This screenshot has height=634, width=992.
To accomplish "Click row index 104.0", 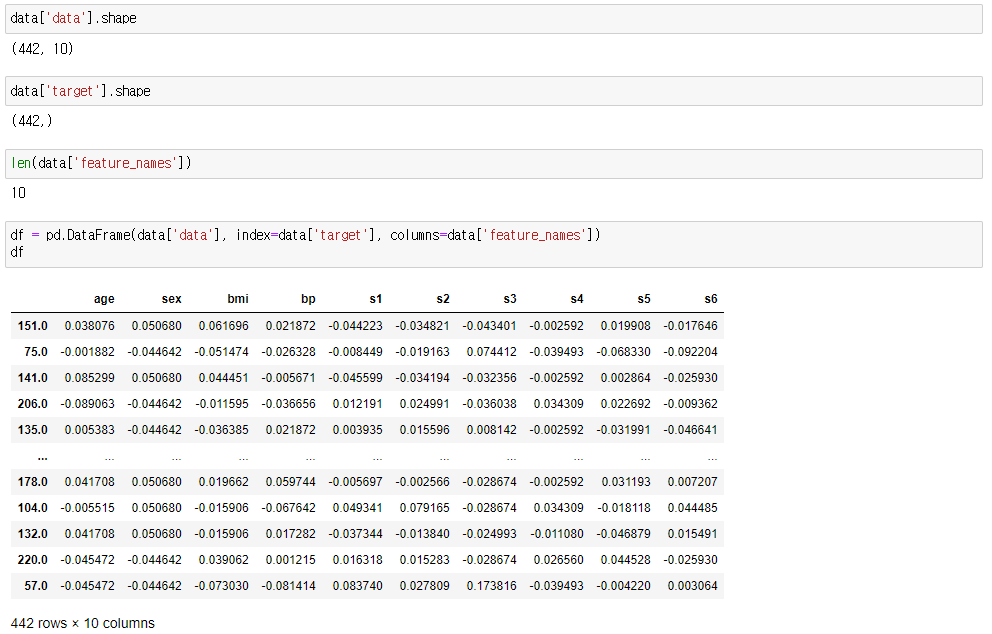I will [32, 507].
